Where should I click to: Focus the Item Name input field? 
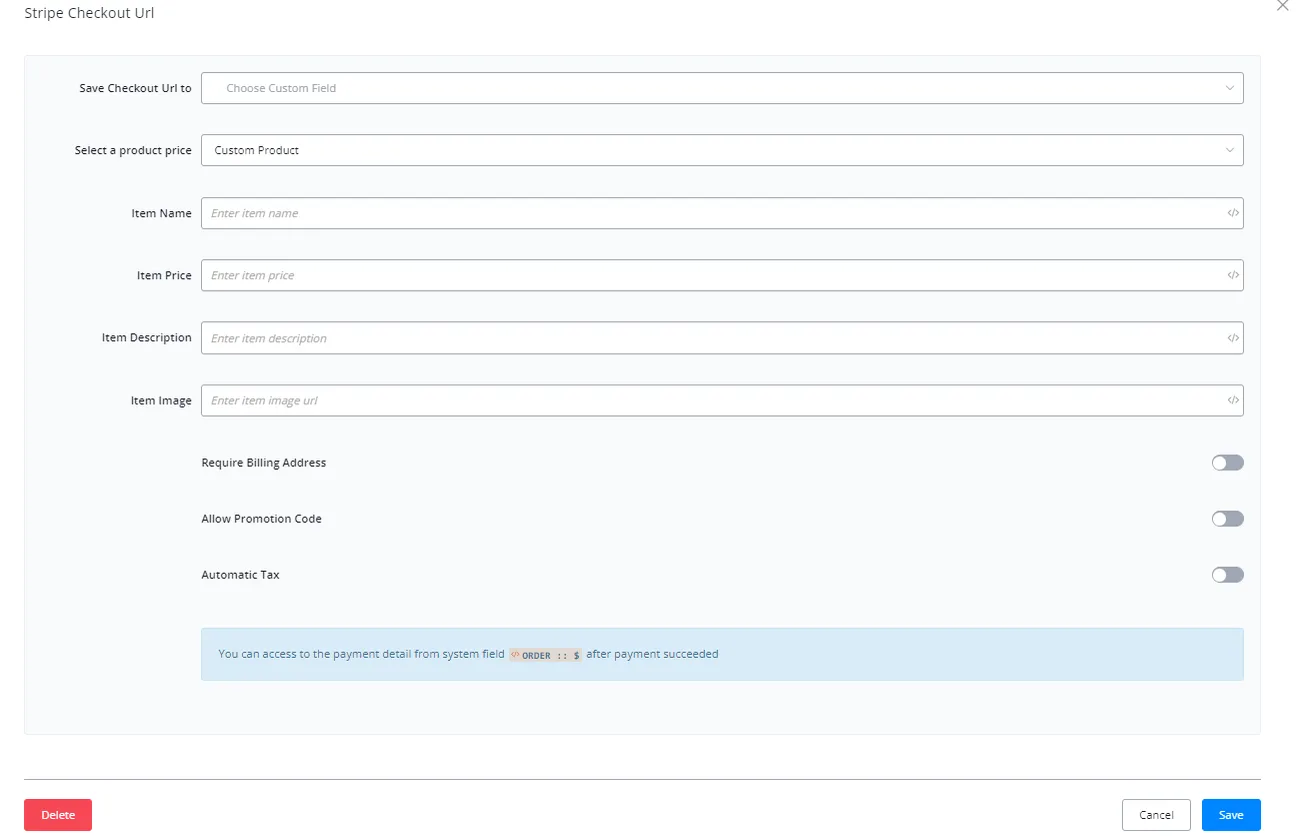pos(722,213)
